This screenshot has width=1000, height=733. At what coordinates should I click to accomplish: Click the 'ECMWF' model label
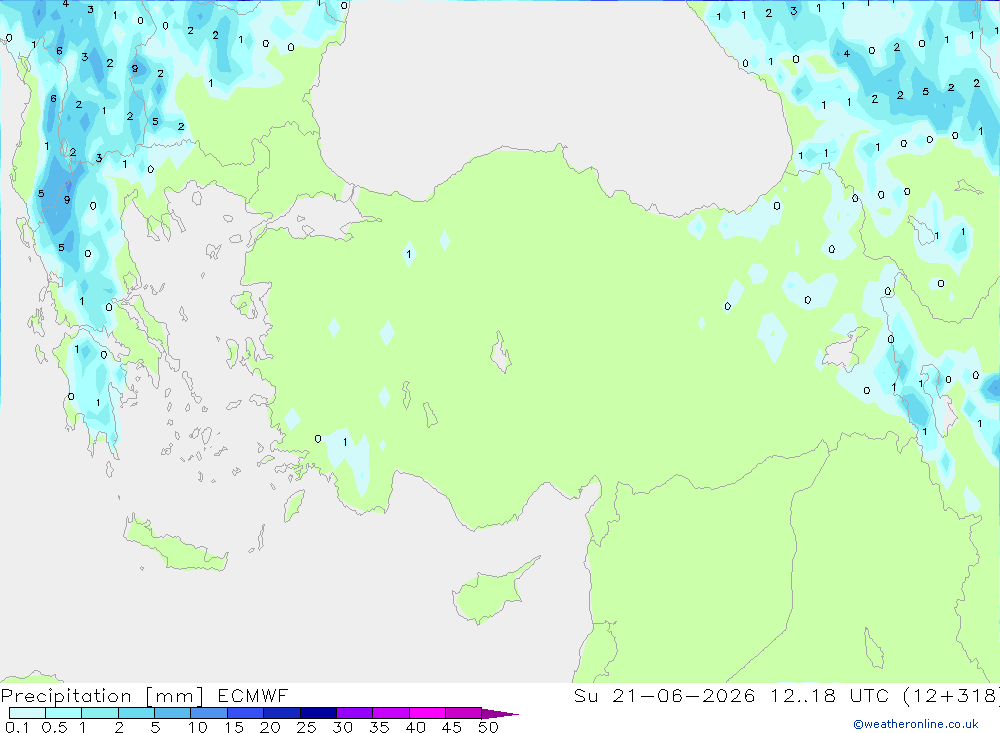click(253, 695)
